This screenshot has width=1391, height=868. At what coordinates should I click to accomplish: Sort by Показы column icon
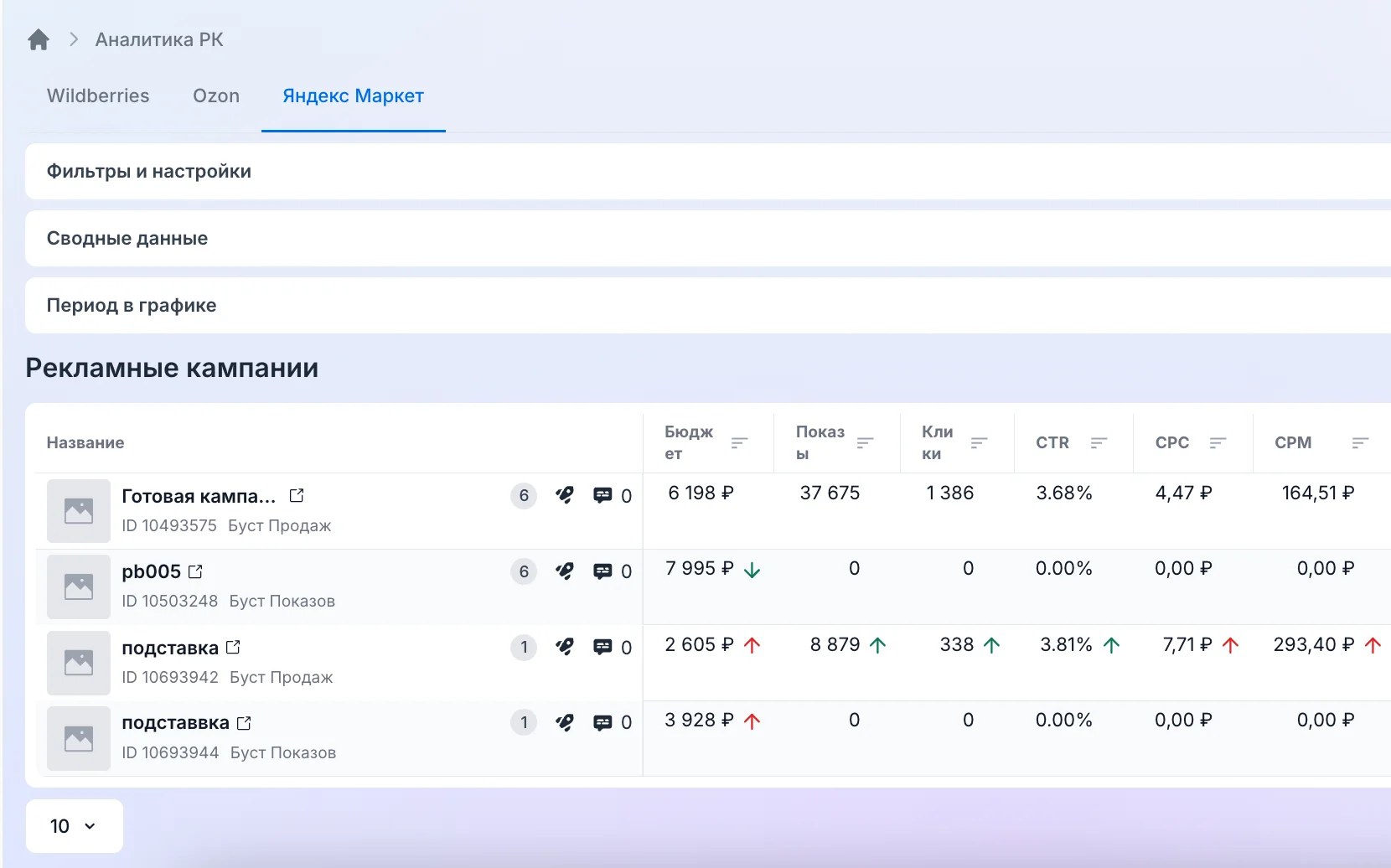pyautogui.click(x=866, y=442)
